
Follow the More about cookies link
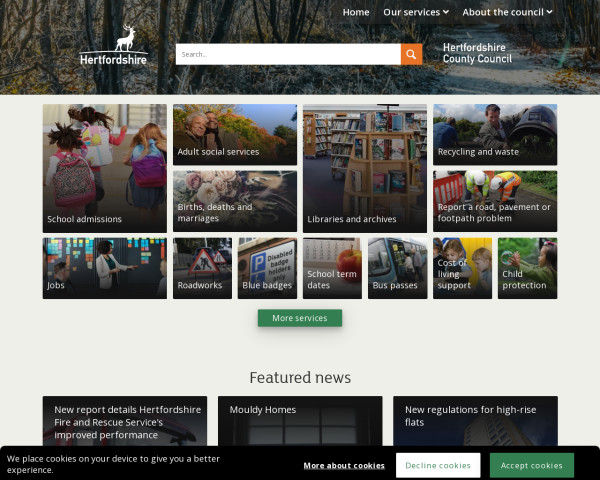coord(344,465)
